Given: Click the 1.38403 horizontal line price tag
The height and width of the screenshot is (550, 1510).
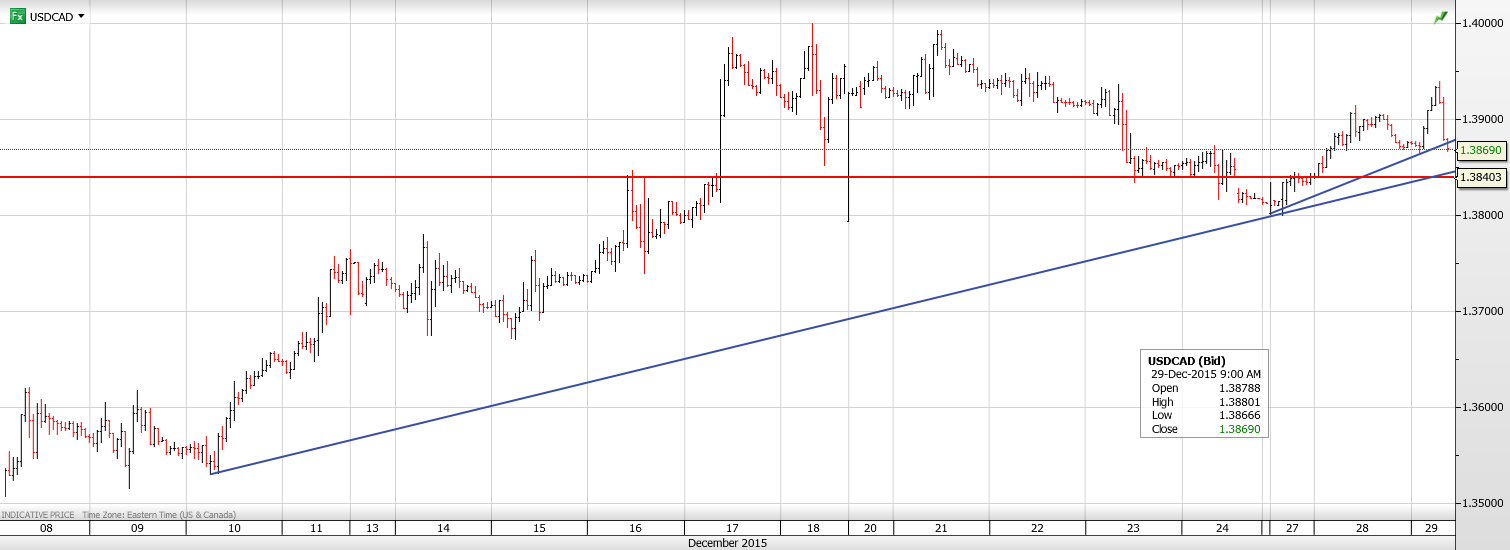Looking at the screenshot, I should pos(1481,177).
